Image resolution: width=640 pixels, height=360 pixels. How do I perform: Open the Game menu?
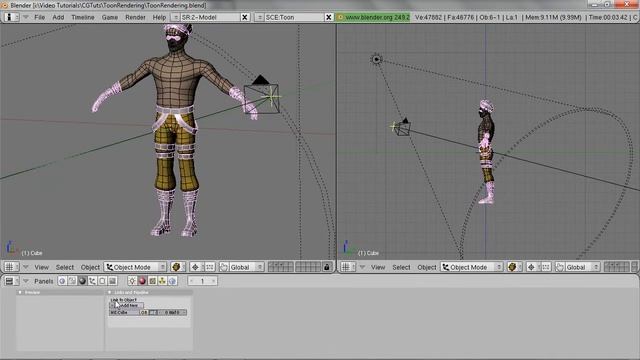(x=109, y=17)
